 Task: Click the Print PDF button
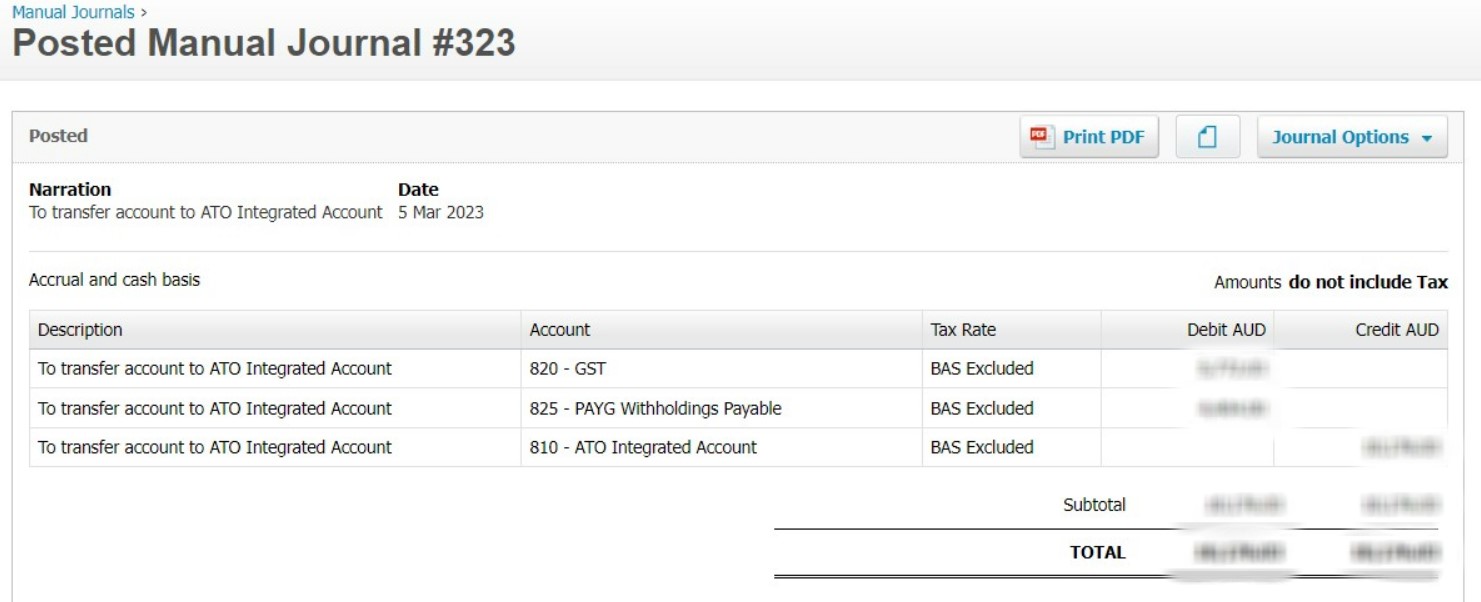click(1089, 137)
